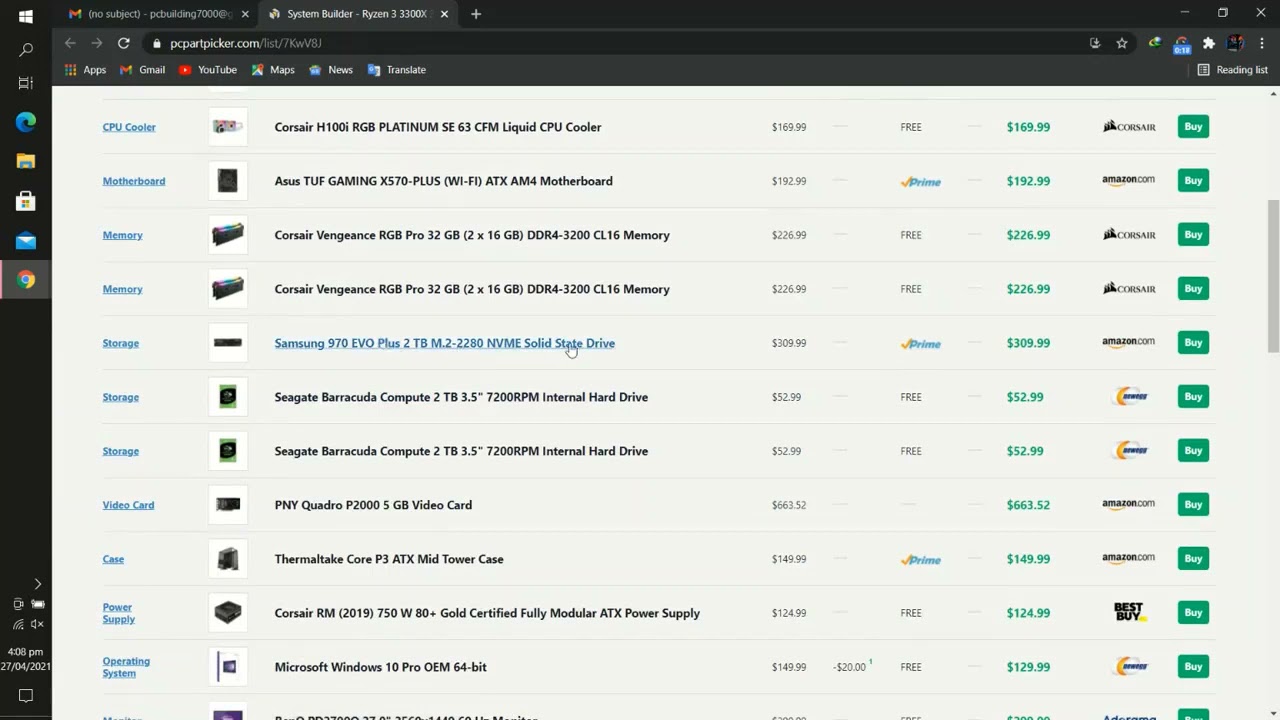Open the Windows notification center
This screenshot has width=1280, height=720.
click(x=26, y=696)
